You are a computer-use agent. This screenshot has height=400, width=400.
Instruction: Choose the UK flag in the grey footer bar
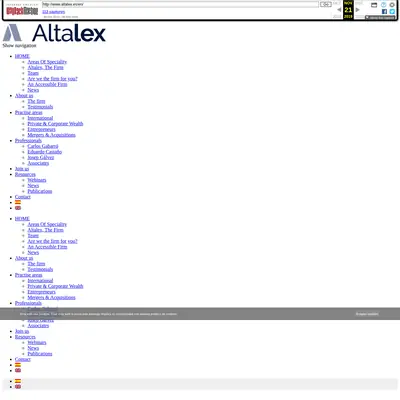tap(18, 387)
